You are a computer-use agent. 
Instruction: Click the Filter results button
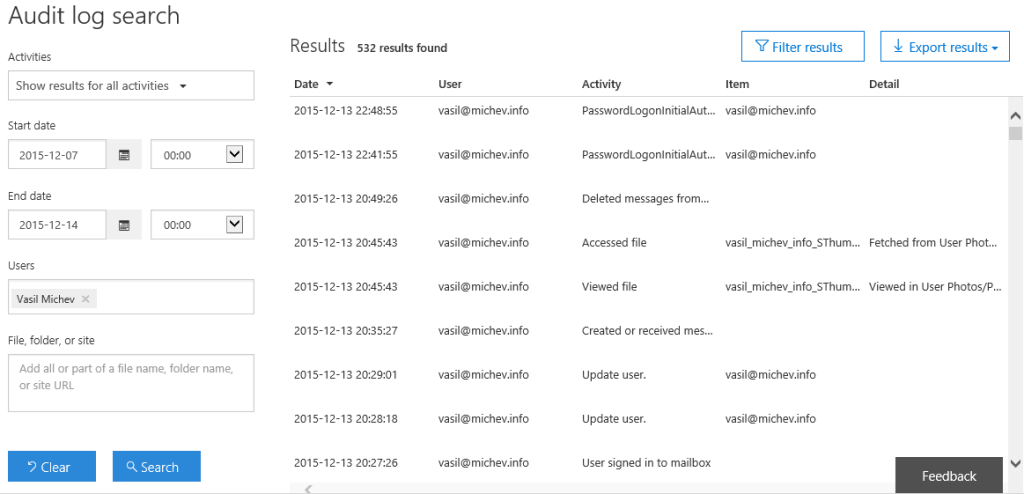803,47
